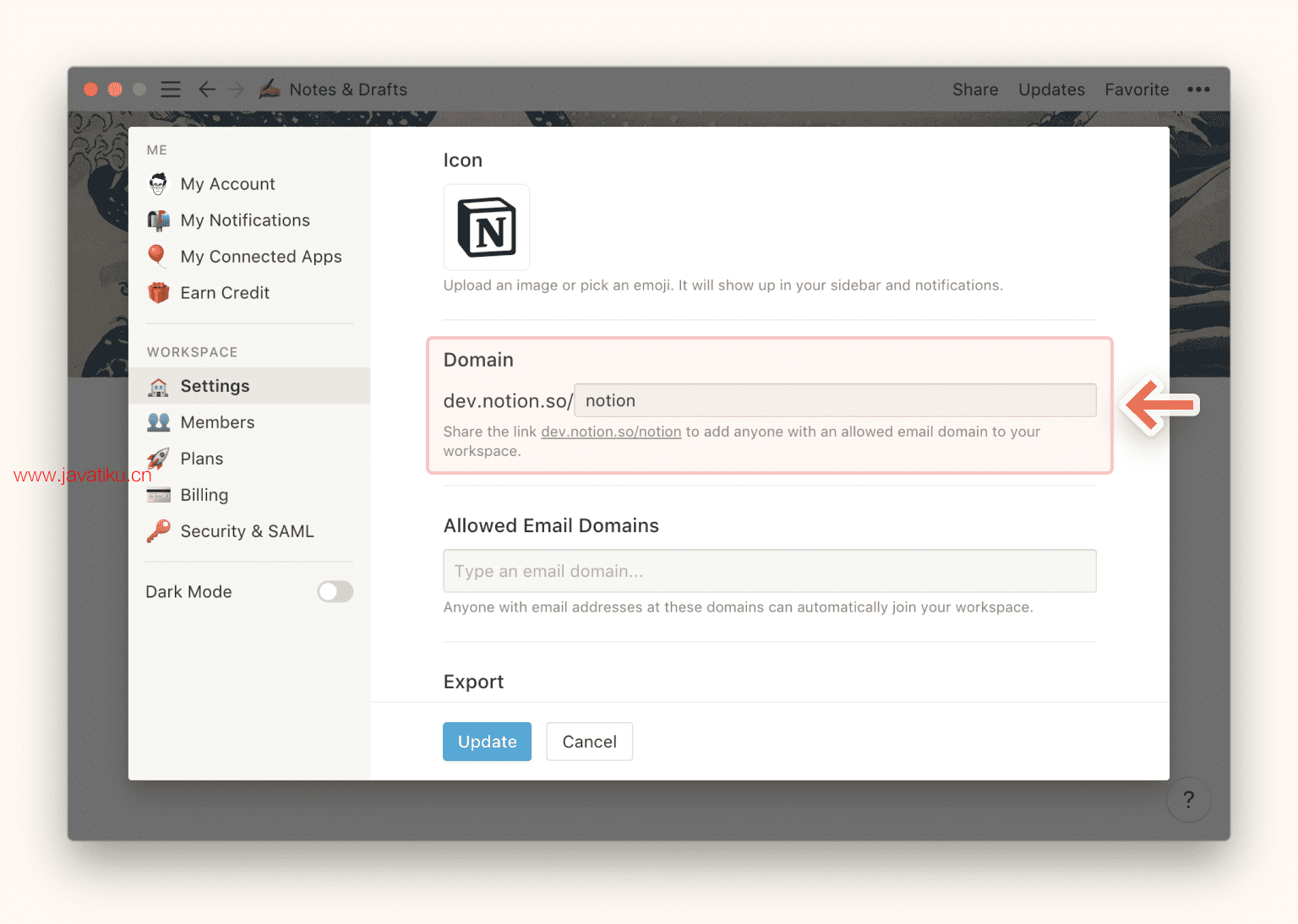The width and height of the screenshot is (1298, 924).
Task: Change the Notion workspace icon image
Action: pos(487,227)
